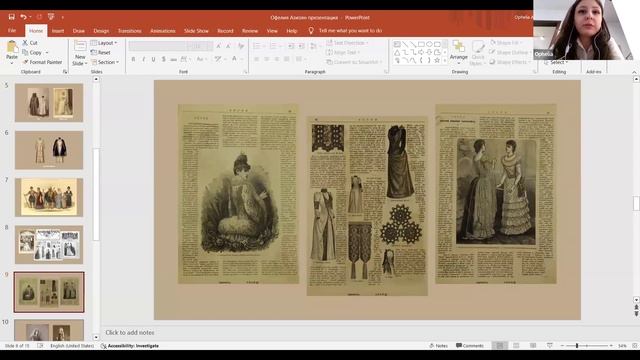Click the next slide double arrow button
Screen dimensions: 640x360
pyautogui.click(x=636, y=314)
